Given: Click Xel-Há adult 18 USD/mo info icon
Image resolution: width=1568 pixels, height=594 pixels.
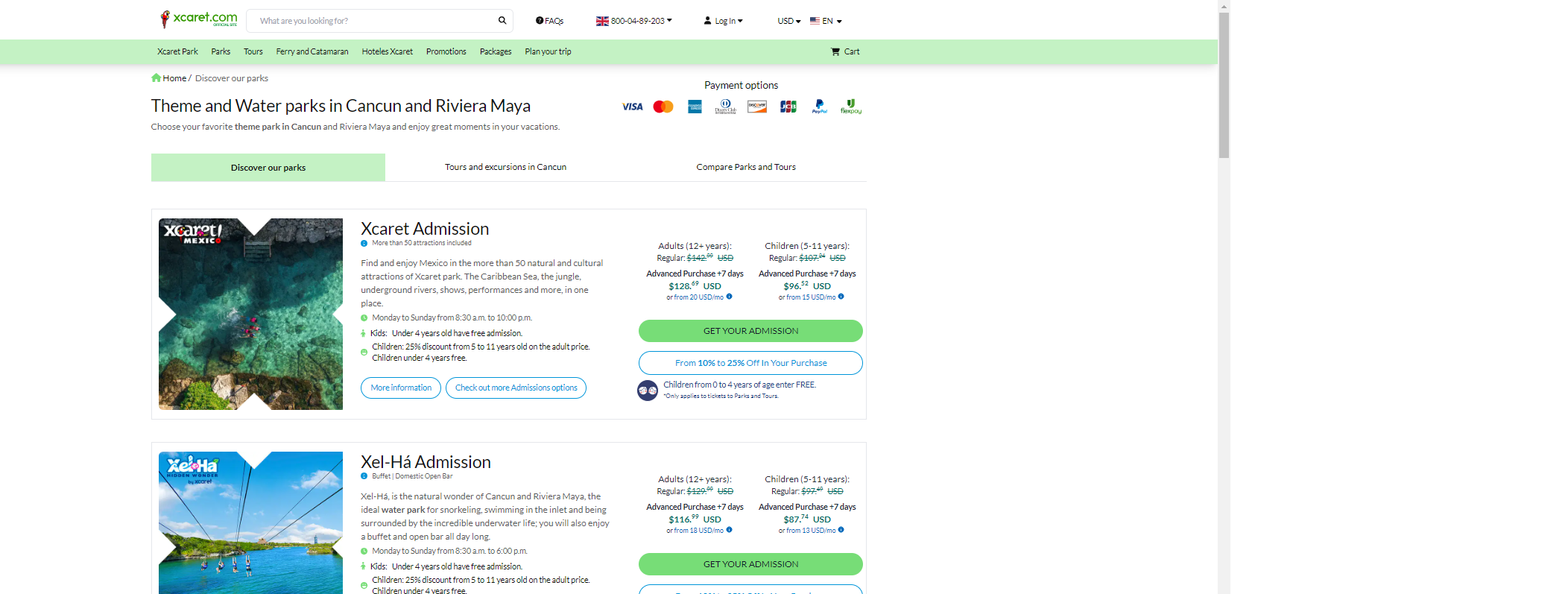Looking at the screenshot, I should point(730,530).
